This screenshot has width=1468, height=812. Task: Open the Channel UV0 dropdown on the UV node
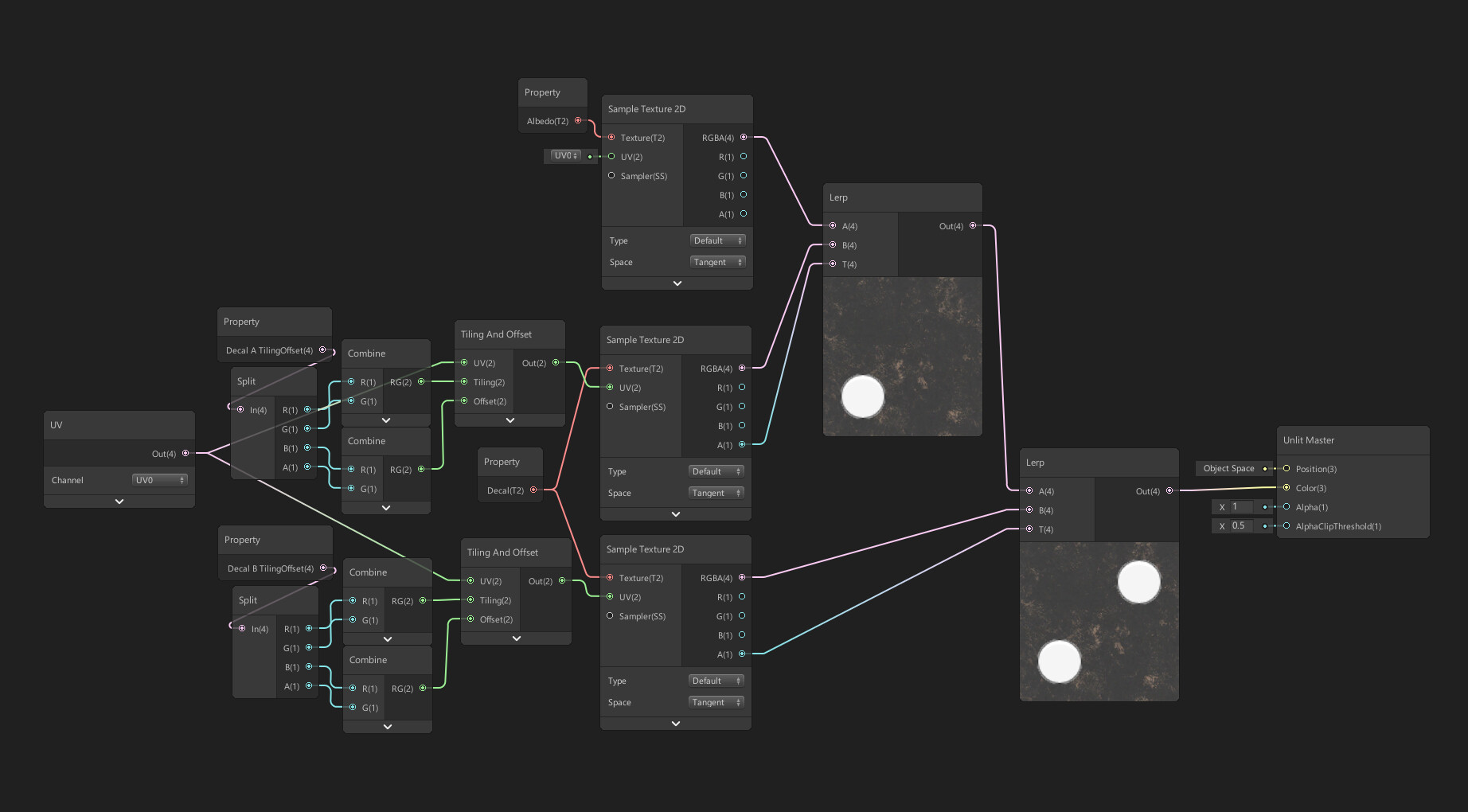tap(159, 479)
